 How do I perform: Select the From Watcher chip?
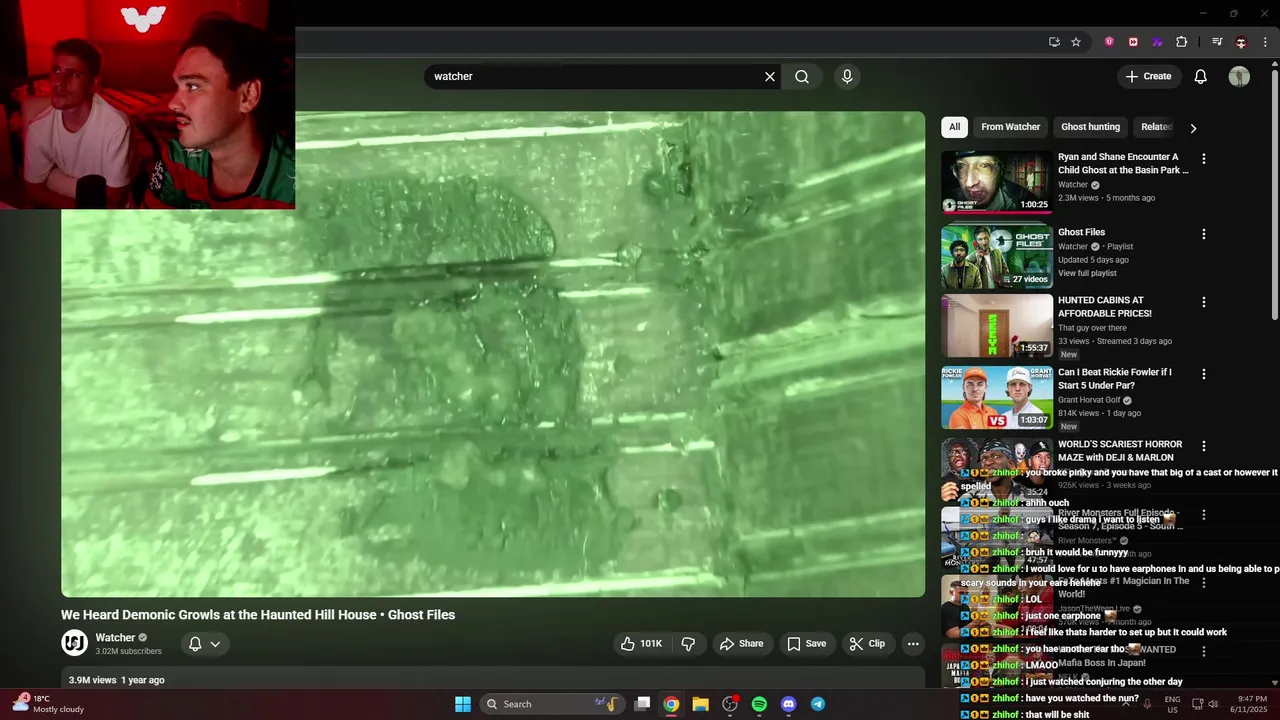click(x=1010, y=127)
